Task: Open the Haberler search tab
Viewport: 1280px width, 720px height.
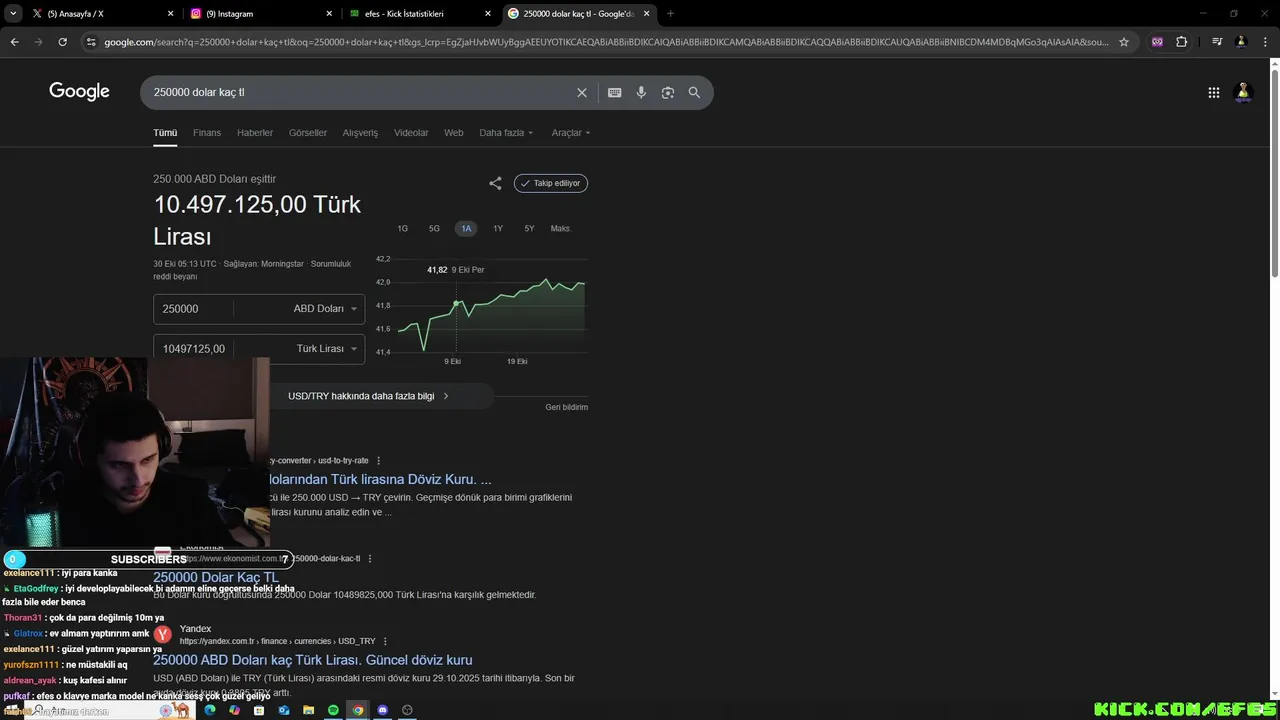Action: [x=255, y=133]
